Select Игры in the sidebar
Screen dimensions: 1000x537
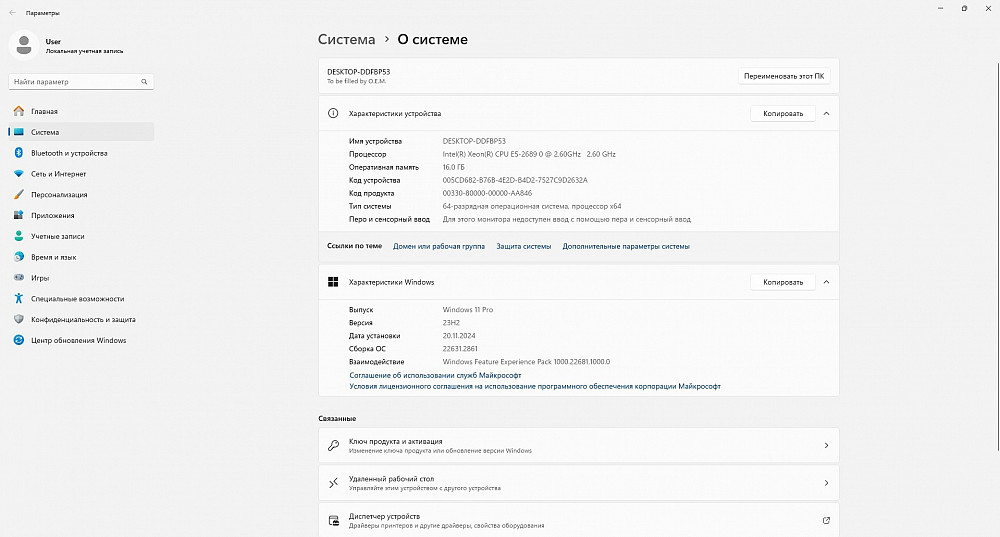(x=81, y=277)
